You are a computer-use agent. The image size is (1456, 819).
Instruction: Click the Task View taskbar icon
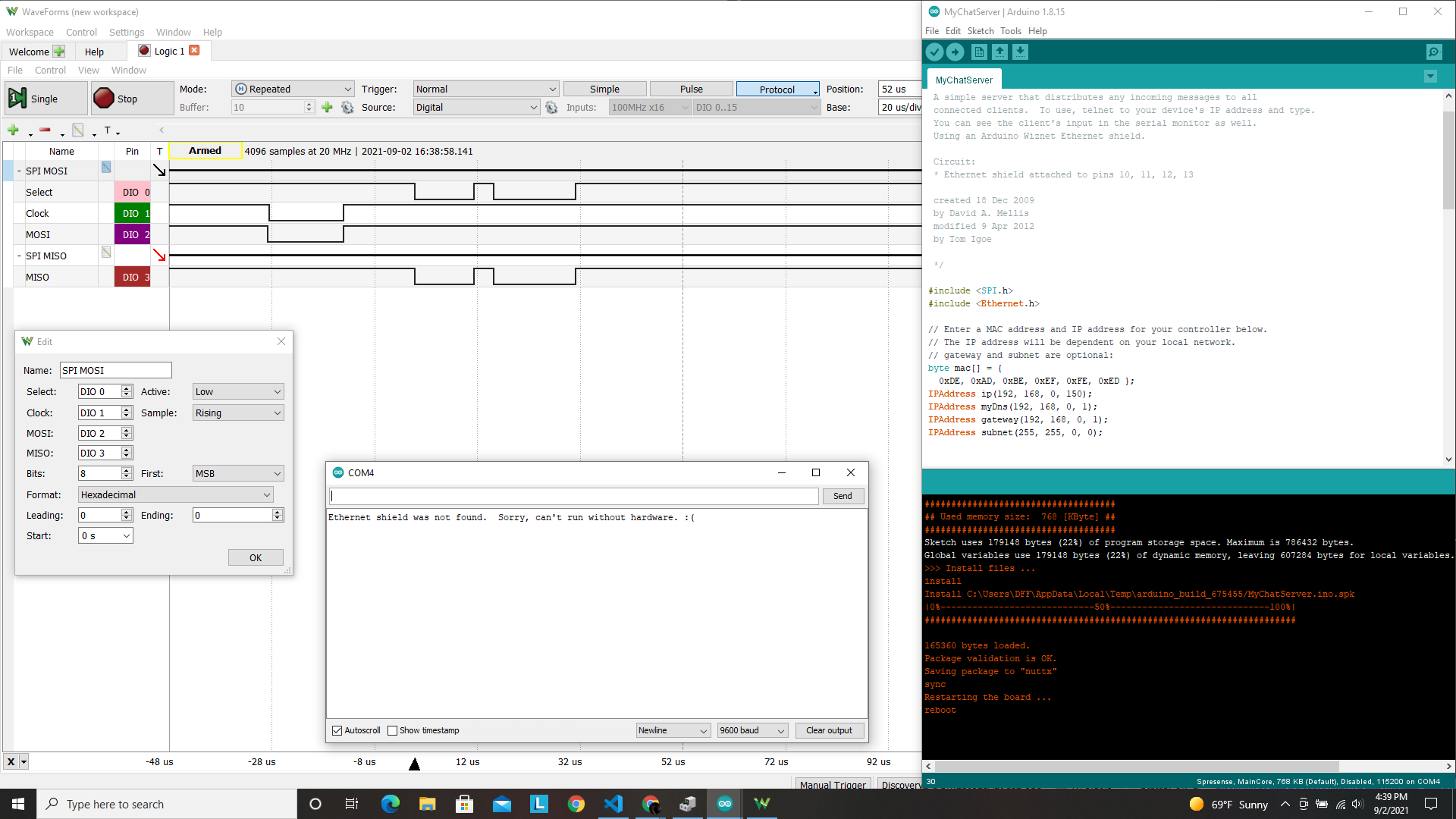tap(352, 804)
